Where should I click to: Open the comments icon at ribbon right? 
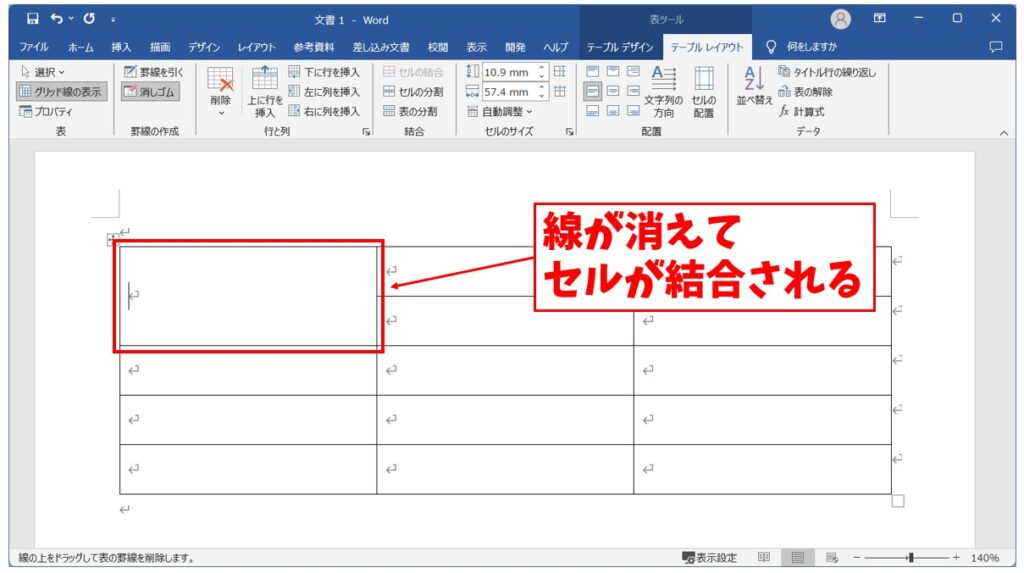click(x=995, y=47)
